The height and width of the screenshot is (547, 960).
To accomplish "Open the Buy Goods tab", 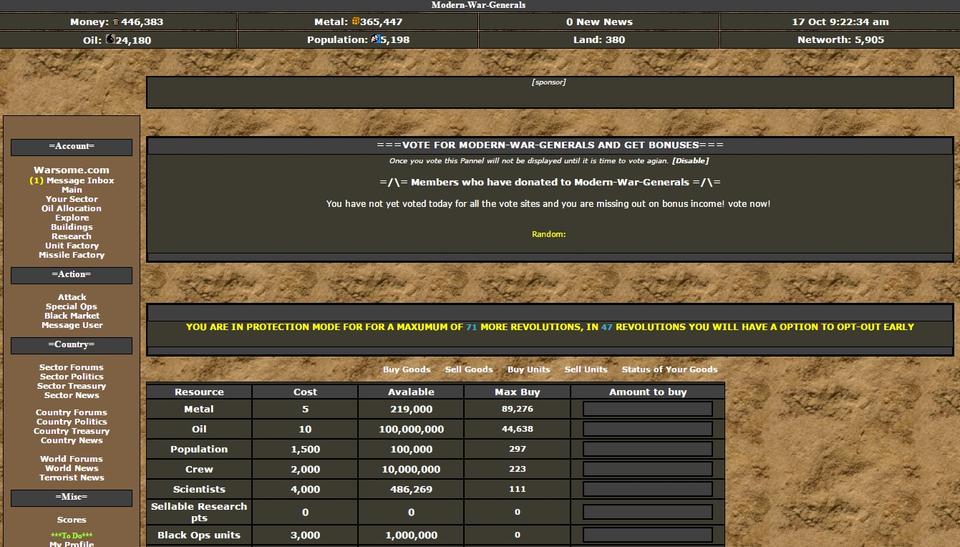I will pyautogui.click(x=406, y=370).
